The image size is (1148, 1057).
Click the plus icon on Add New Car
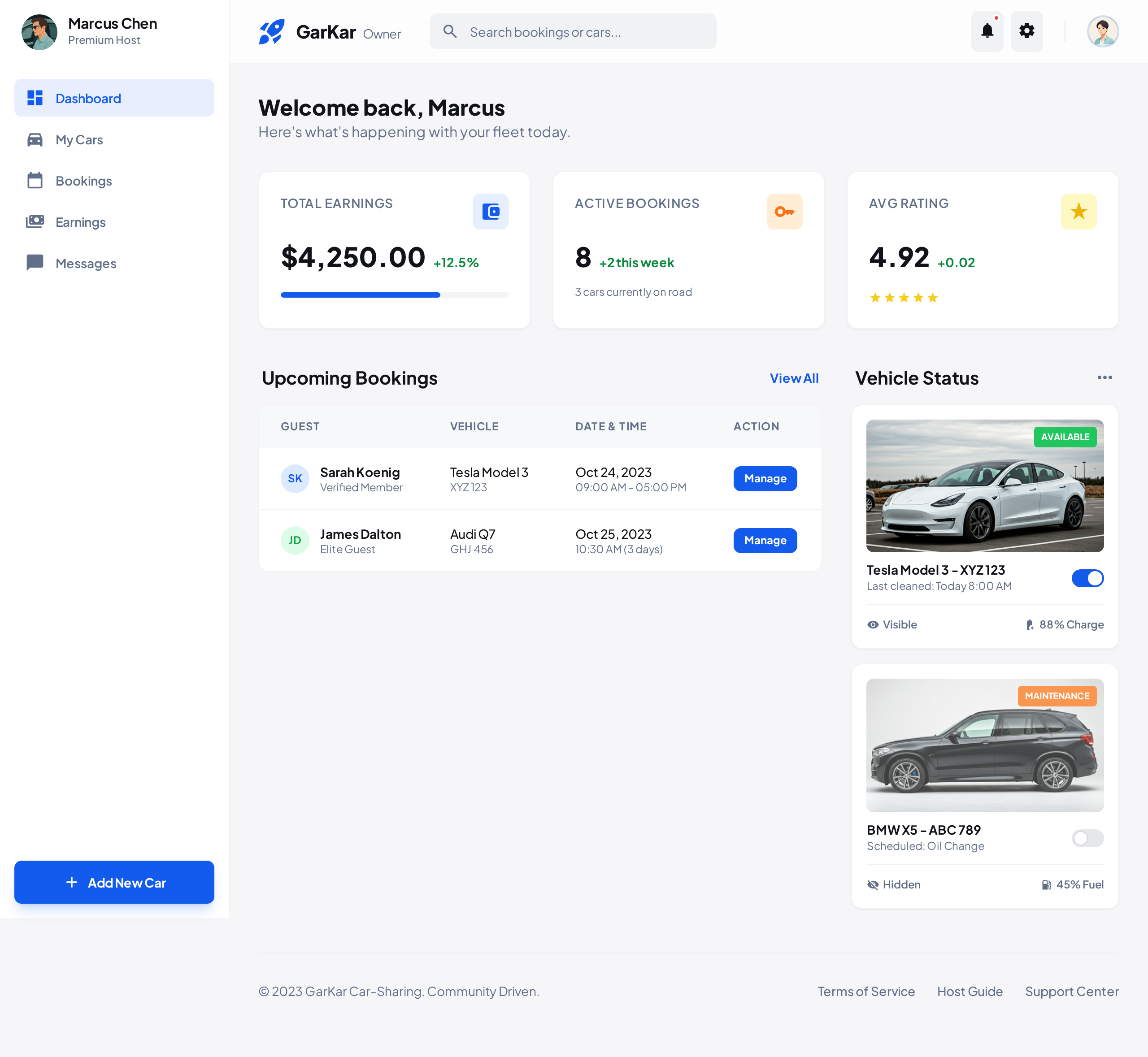(72, 883)
